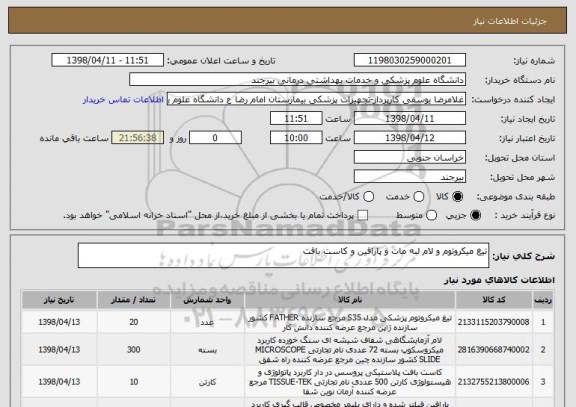Click the شهر محل تحویل field
Image resolution: width=576 pixels, height=407 pixels.
pos(410,177)
